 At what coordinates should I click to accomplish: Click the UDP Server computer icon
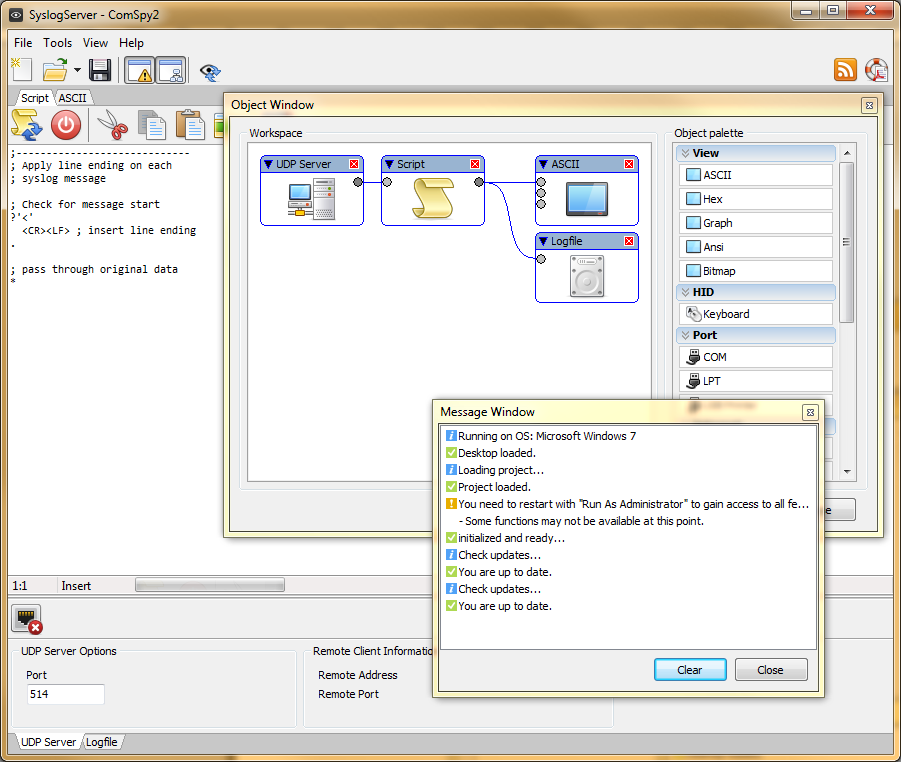pyautogui.click(x=311, y=199)
